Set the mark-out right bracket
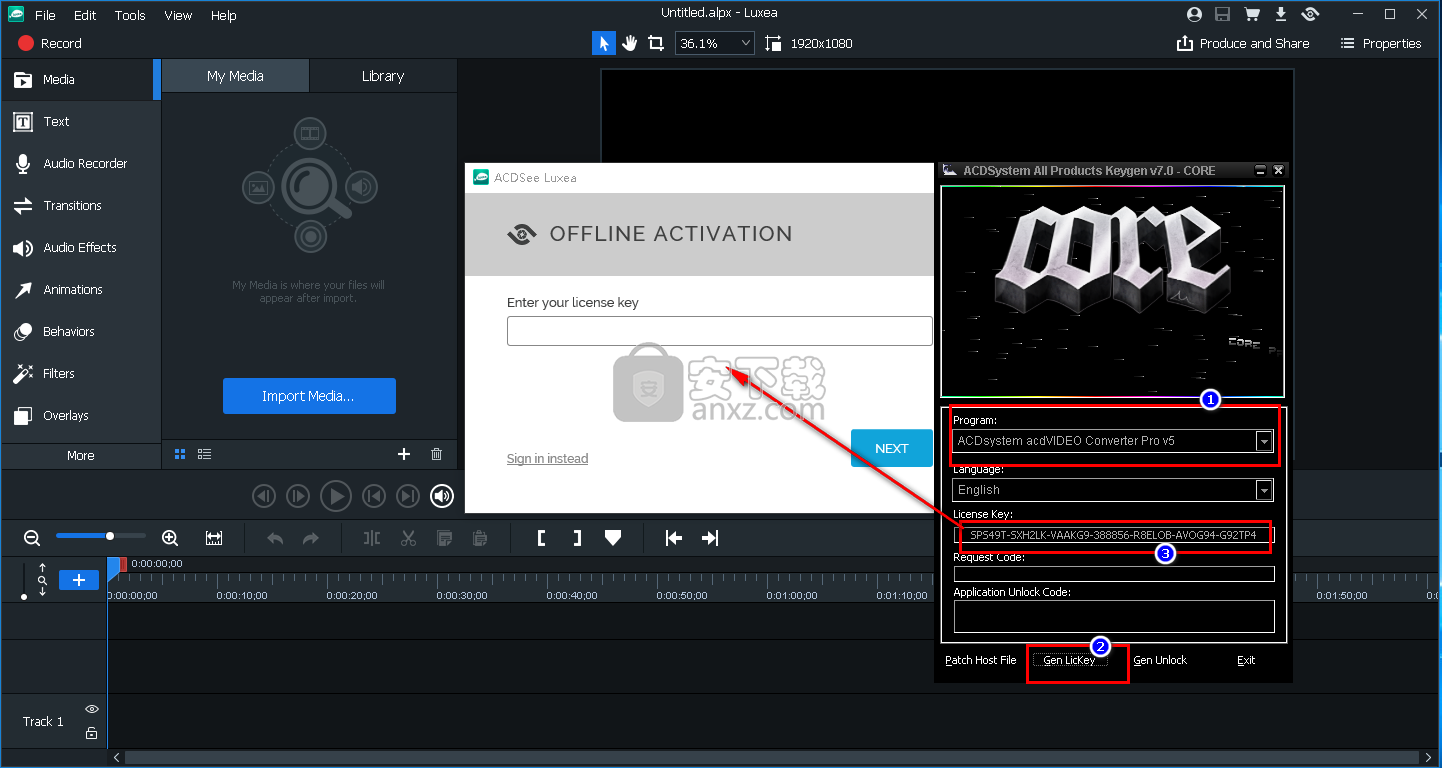 577,538
